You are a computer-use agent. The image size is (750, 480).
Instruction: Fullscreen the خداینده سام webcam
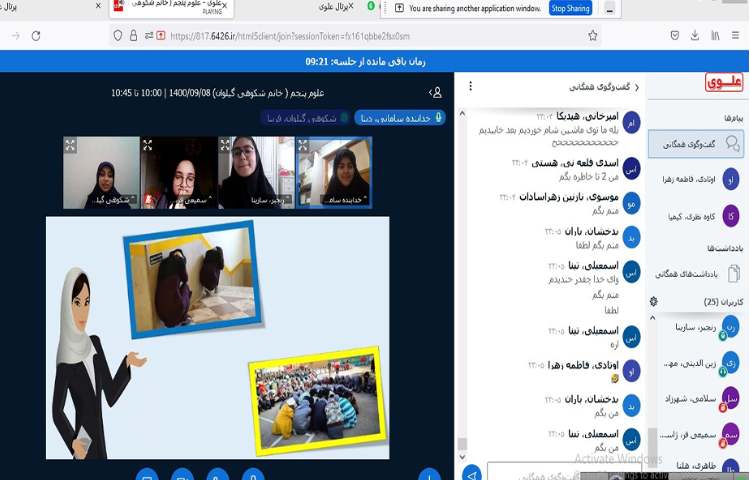tap(302, 145)
